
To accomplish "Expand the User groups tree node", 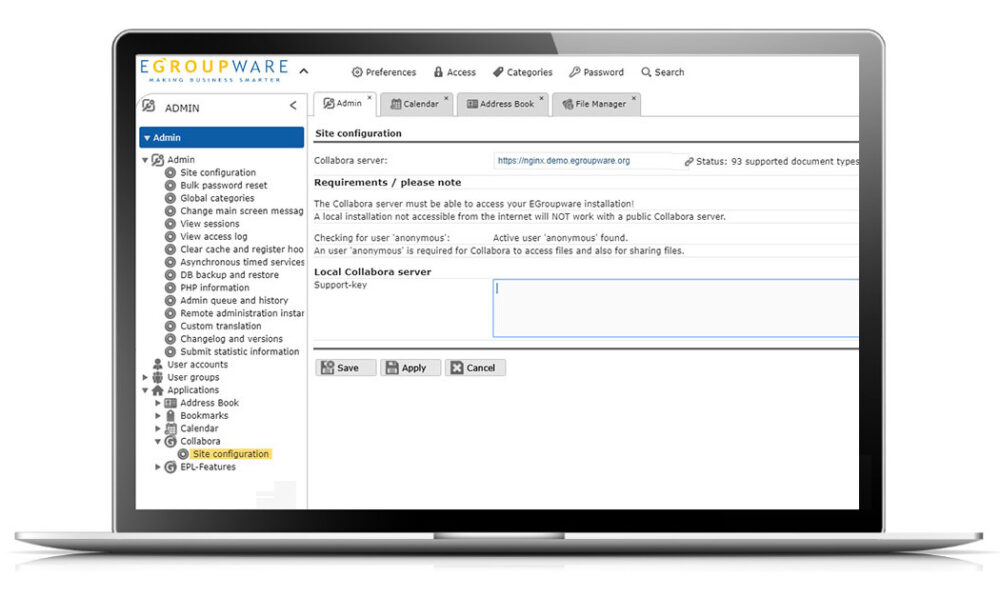I will click(145, 378).
